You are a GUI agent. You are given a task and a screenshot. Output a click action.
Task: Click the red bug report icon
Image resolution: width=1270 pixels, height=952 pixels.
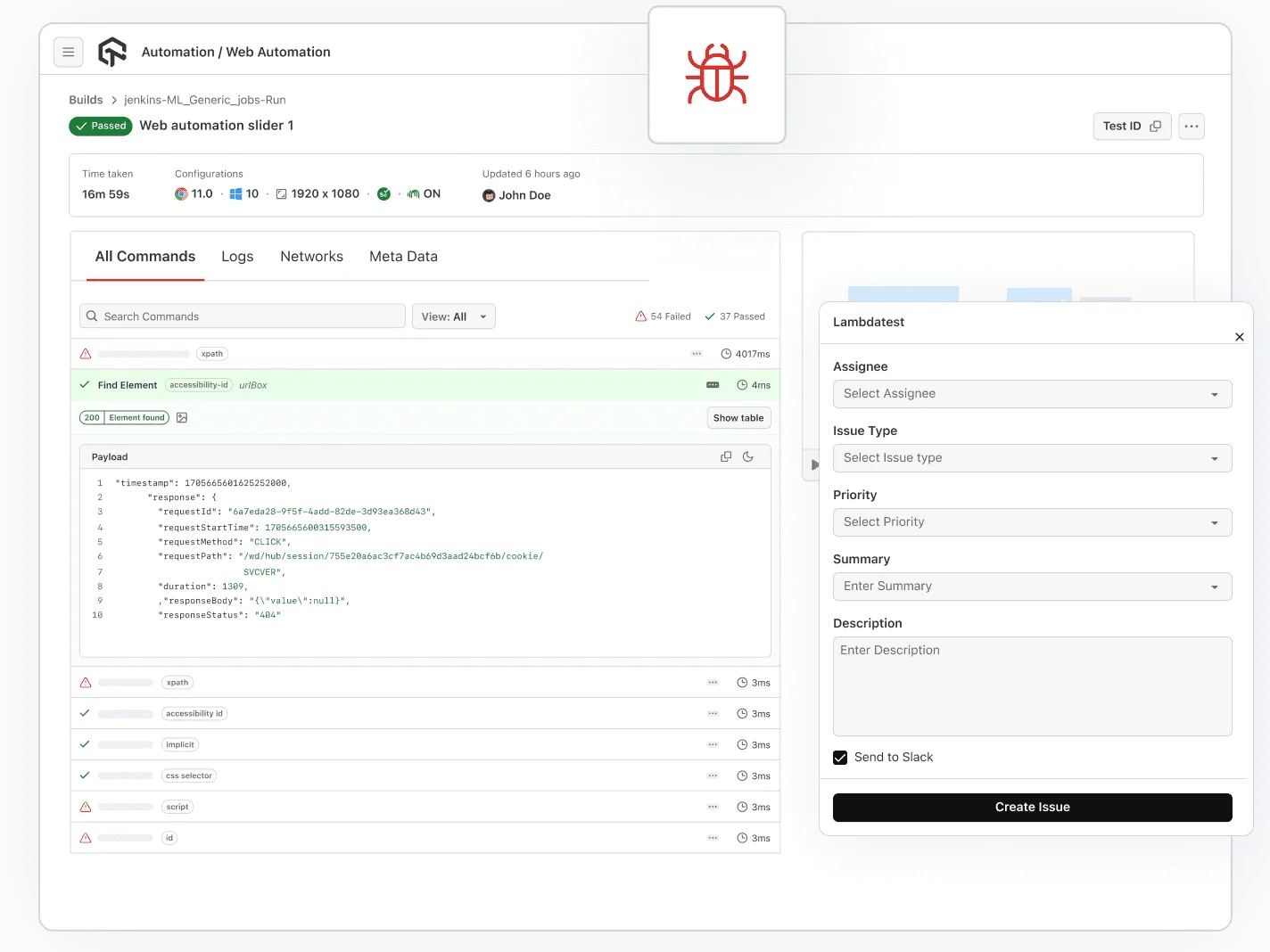point(716,75)
